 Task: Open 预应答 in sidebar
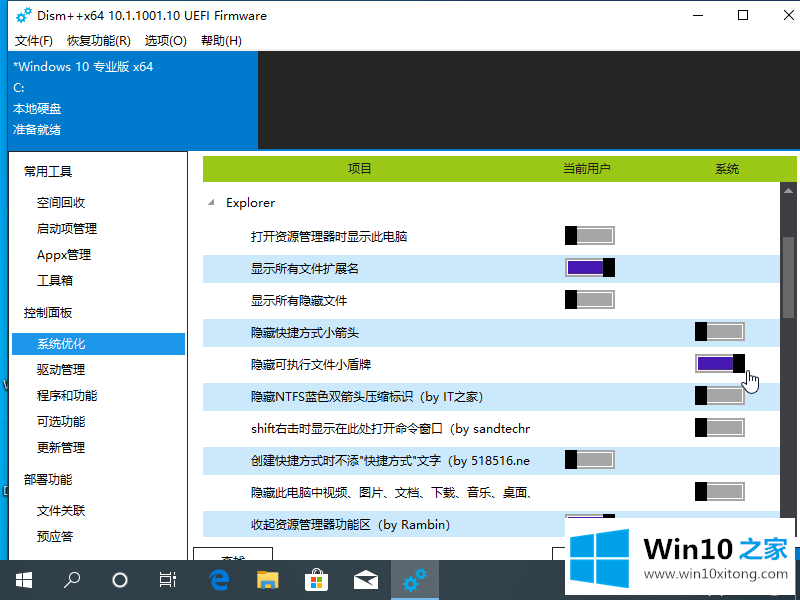click(x=55, y=537)
